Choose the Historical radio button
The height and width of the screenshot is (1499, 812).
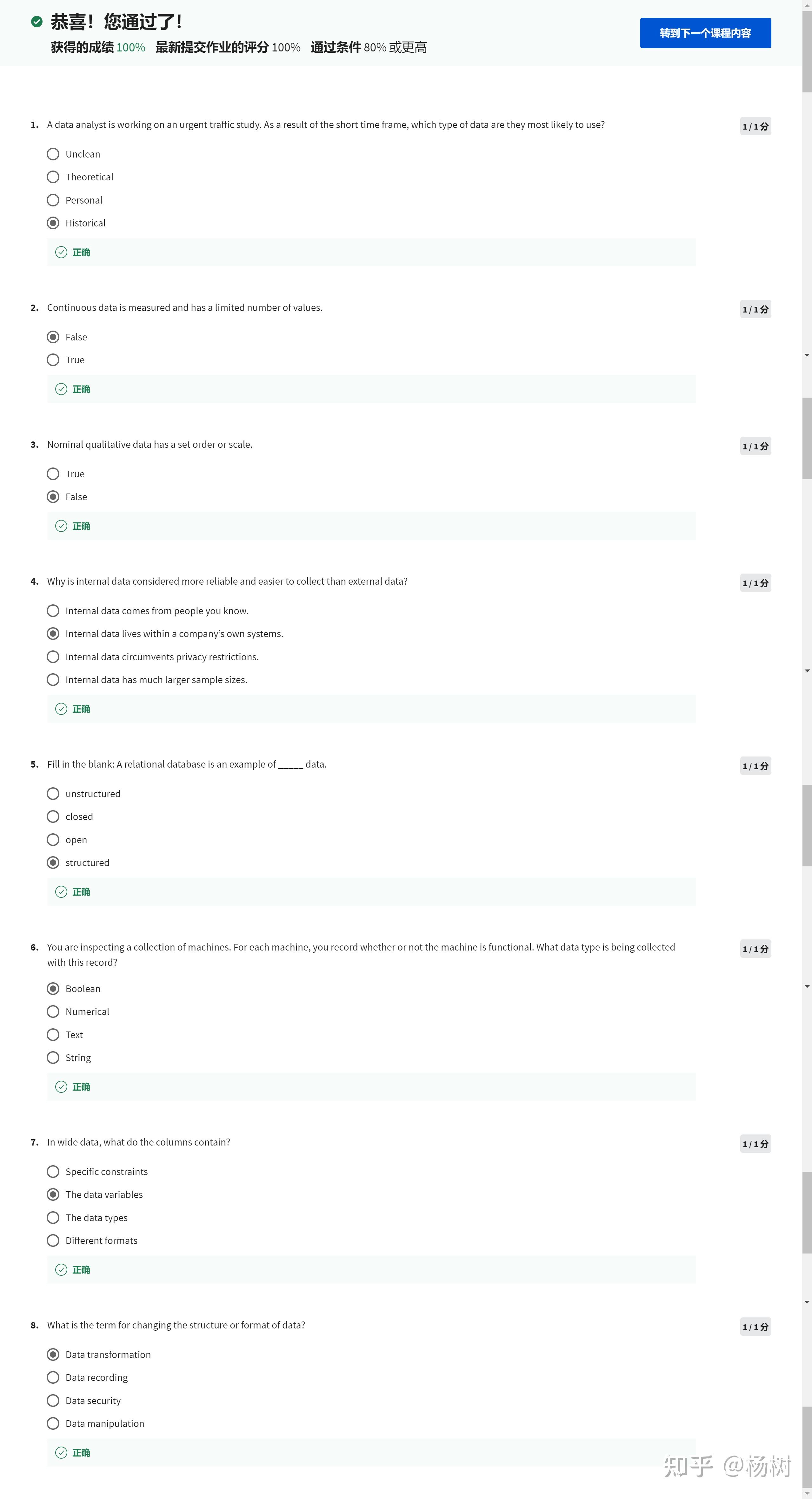click(x=53, y=223)
